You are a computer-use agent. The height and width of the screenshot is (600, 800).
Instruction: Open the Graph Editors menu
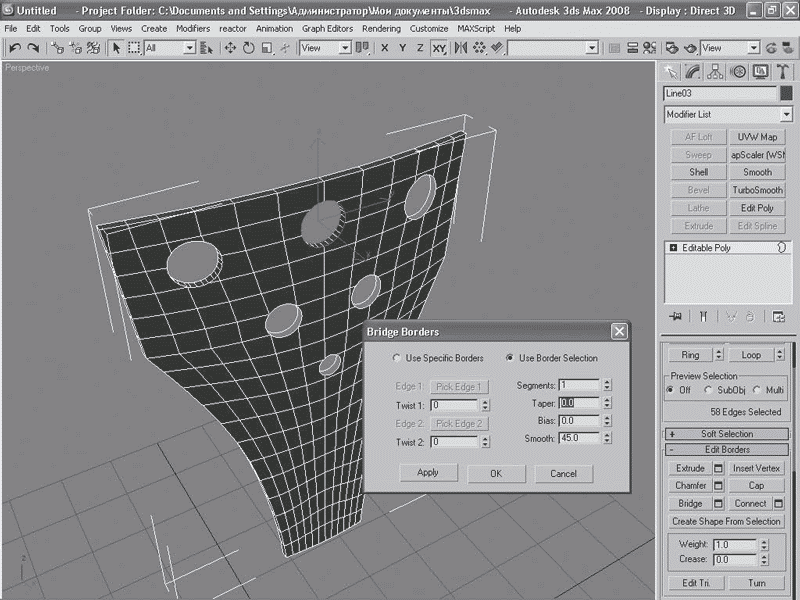coord(328,29)
